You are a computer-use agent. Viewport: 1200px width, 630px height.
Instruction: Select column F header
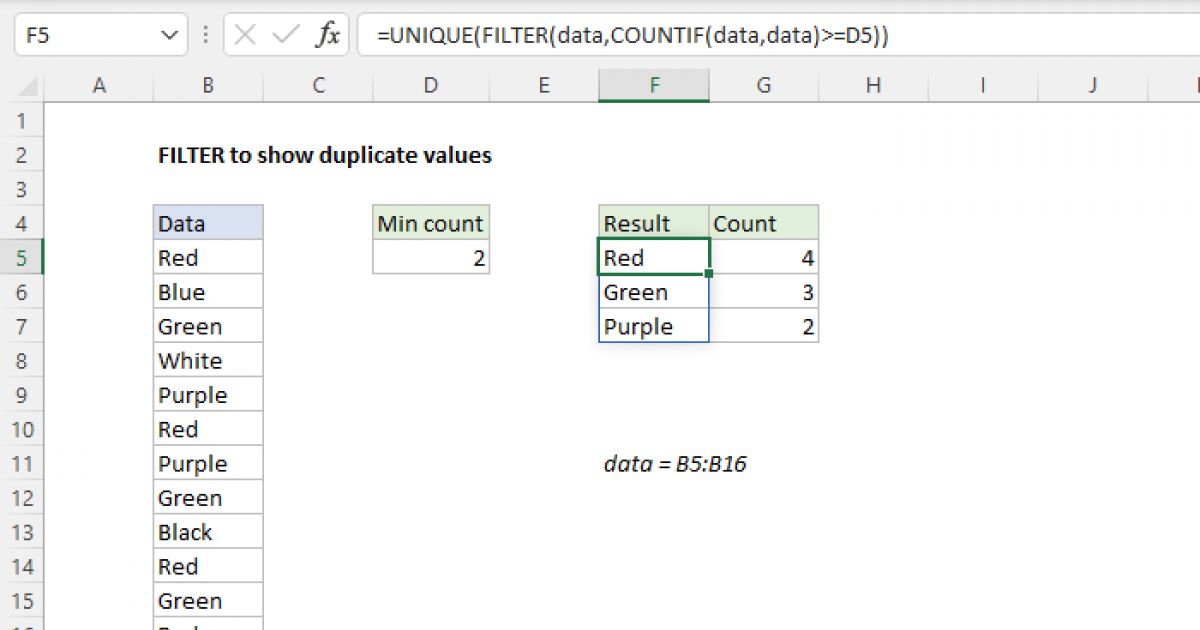(653, 85)
